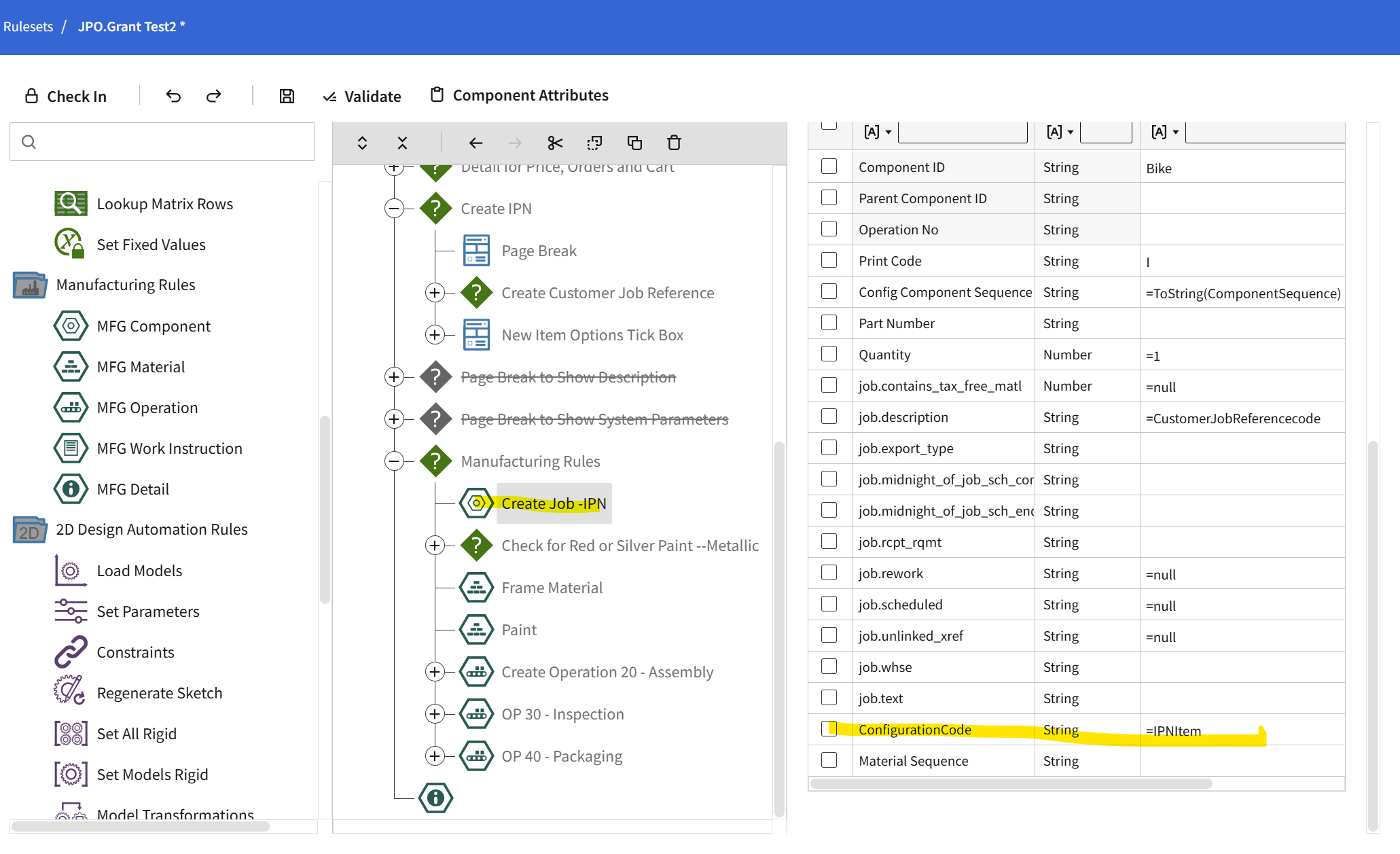Duplicate selected rule icon

tap(634, 143)
